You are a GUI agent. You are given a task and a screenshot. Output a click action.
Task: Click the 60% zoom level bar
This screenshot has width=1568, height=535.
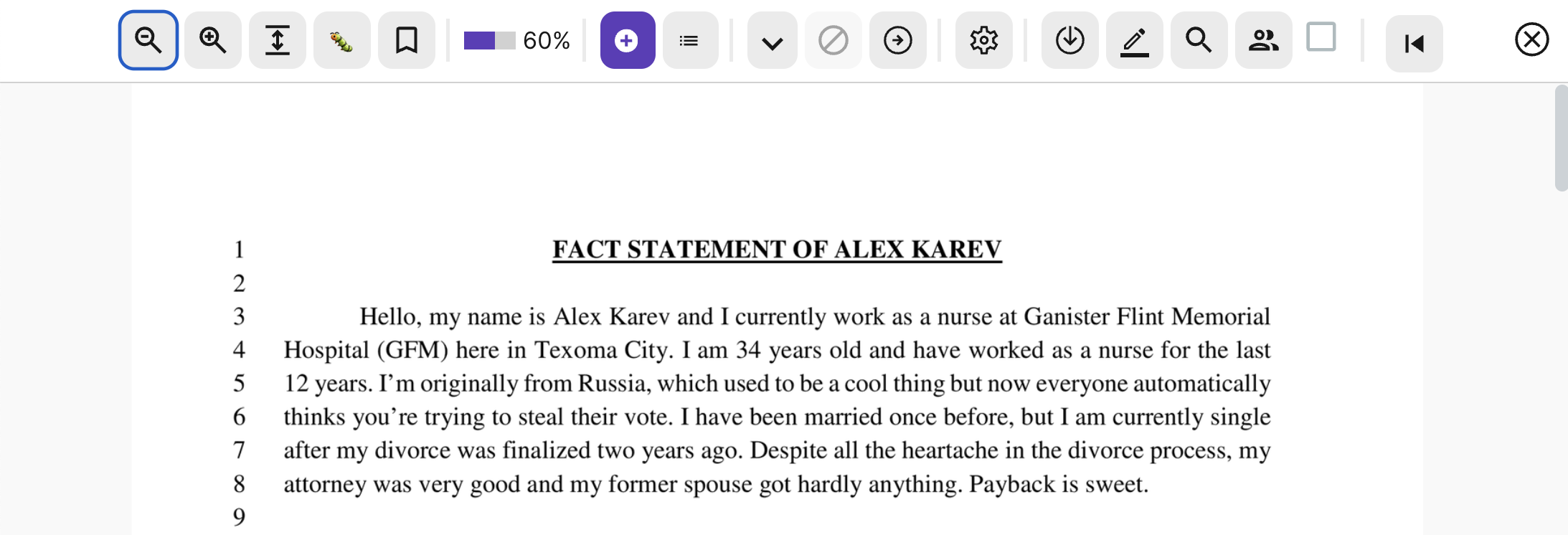pos(490,40)
